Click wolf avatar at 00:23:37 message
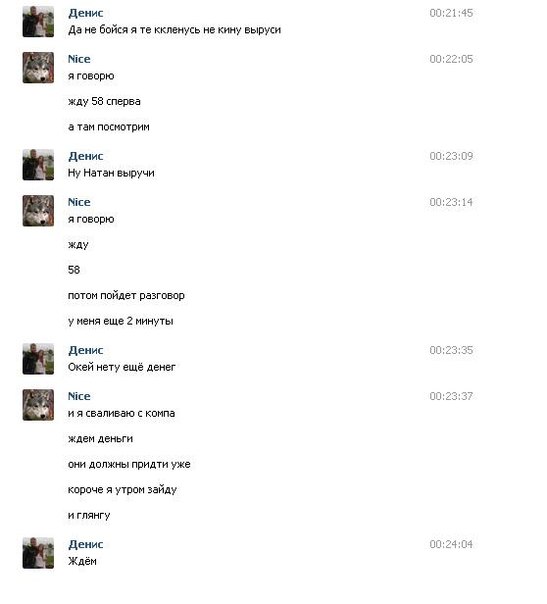 pyautogui.click(x=38, y=405)
